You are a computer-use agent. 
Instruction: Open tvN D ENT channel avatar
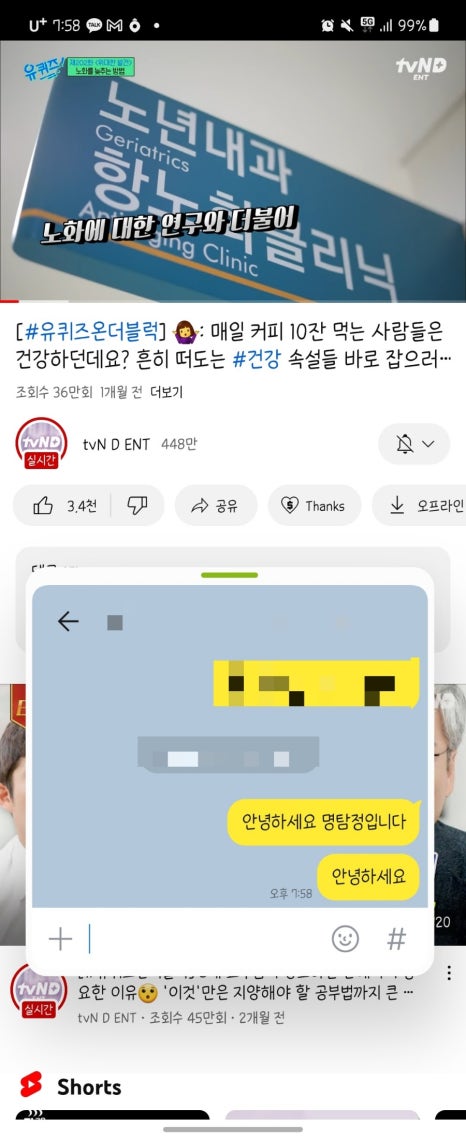(x=41, y=443)
